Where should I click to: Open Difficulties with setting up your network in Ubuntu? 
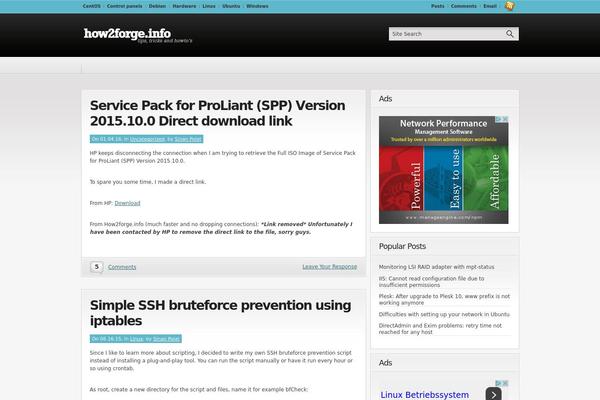pyautogui.click(x=444, y=314)
